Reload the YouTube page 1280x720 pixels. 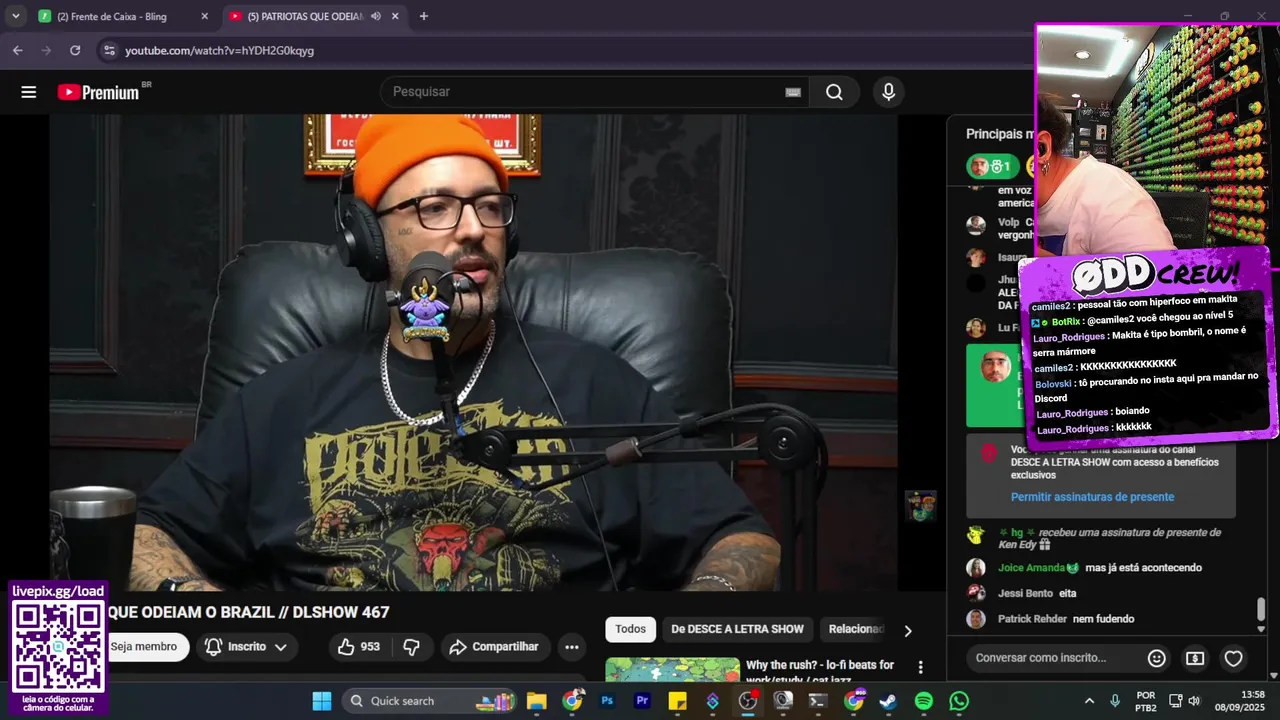tap(75, 50)
